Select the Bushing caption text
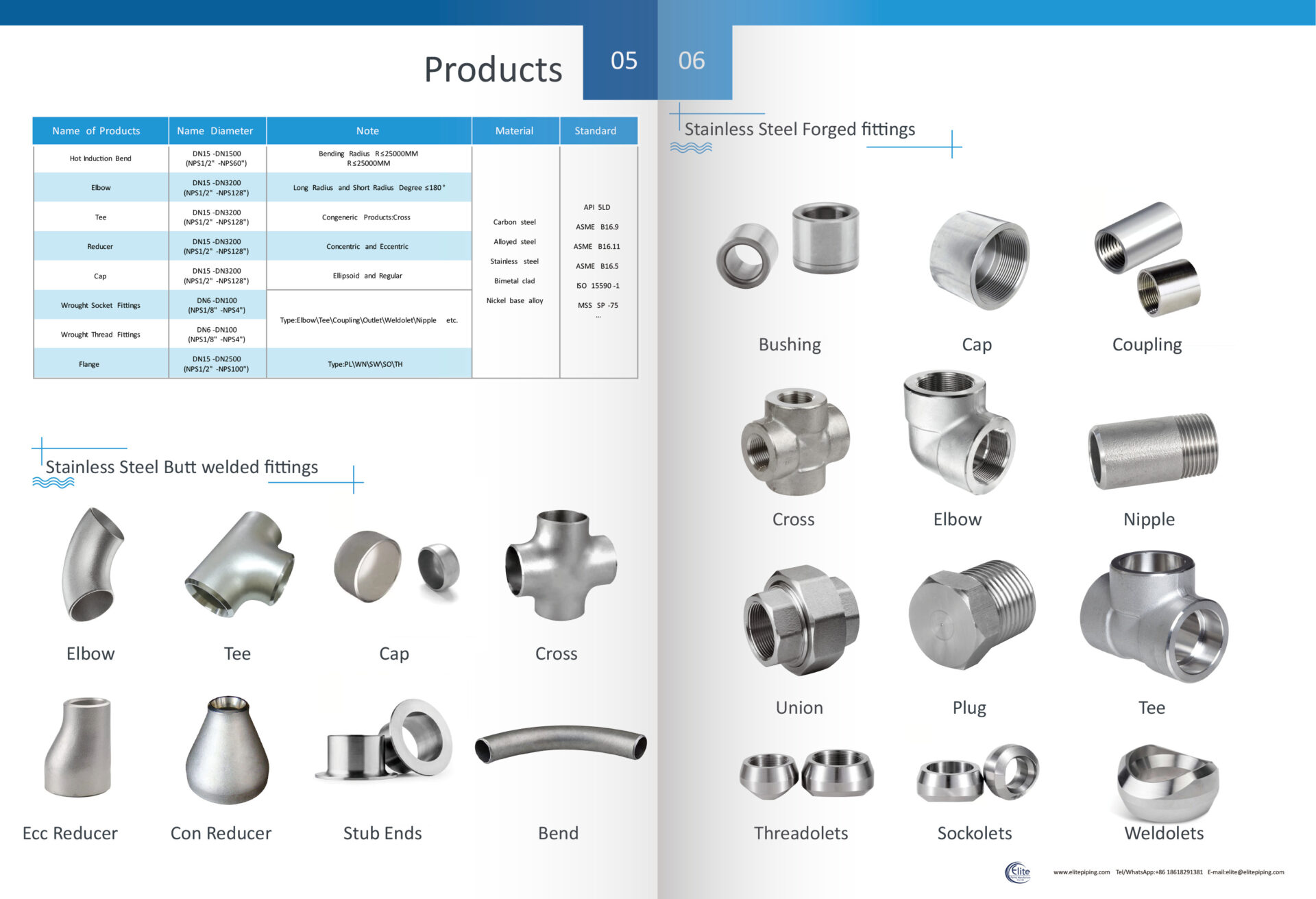The height and width of the screenshot is (899, 1316). 790,345
